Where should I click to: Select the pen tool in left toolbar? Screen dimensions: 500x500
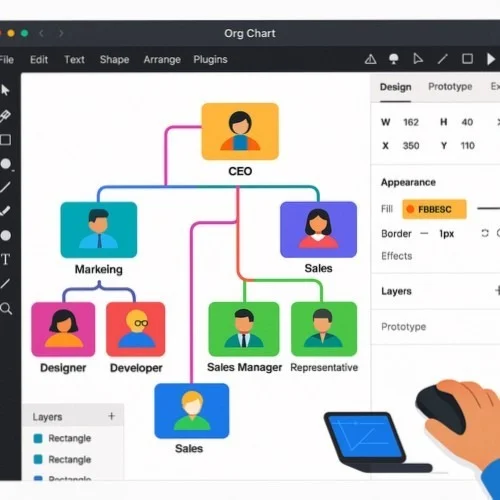coord(5,116)
